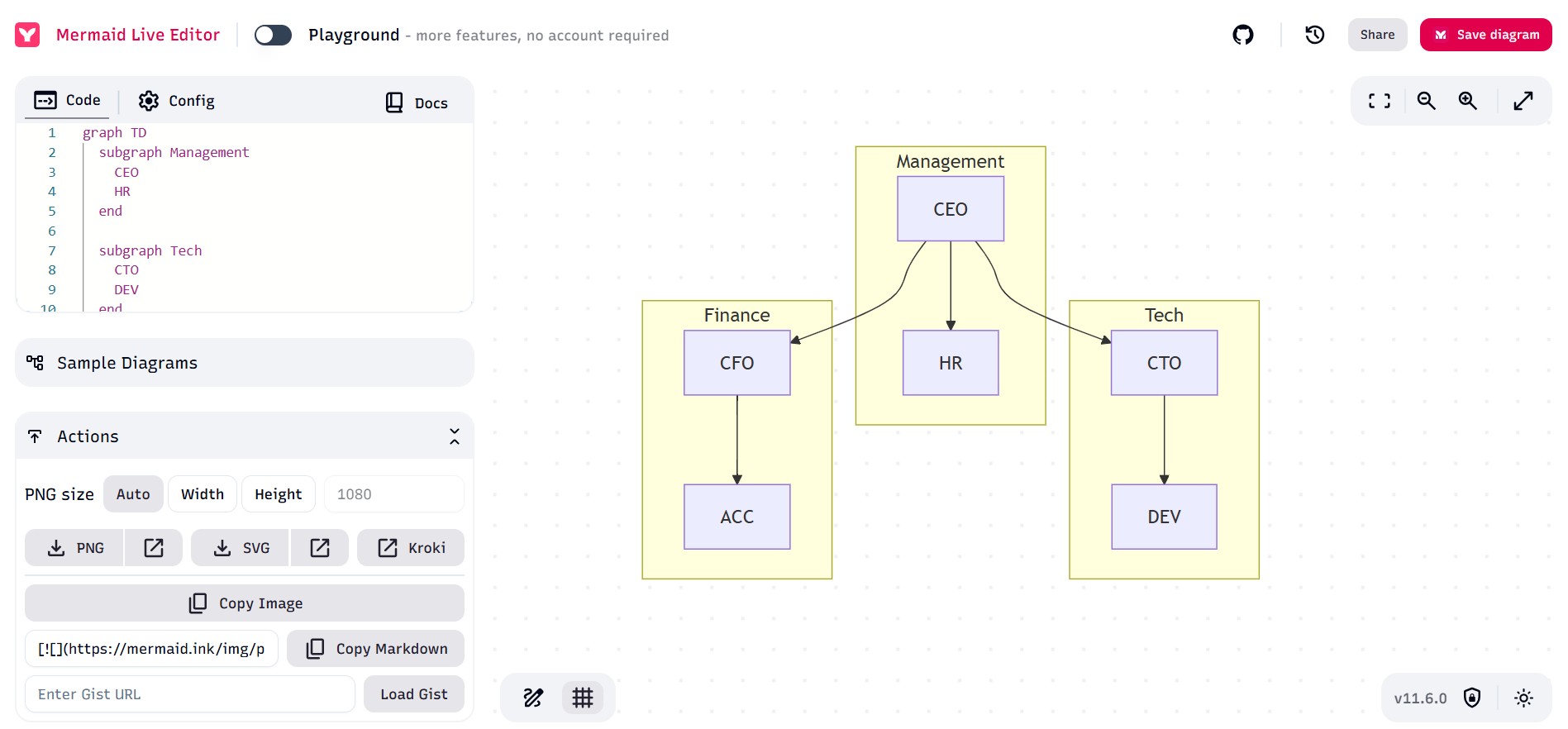Click code line 'subgraph Tech'

click(150, 250)
